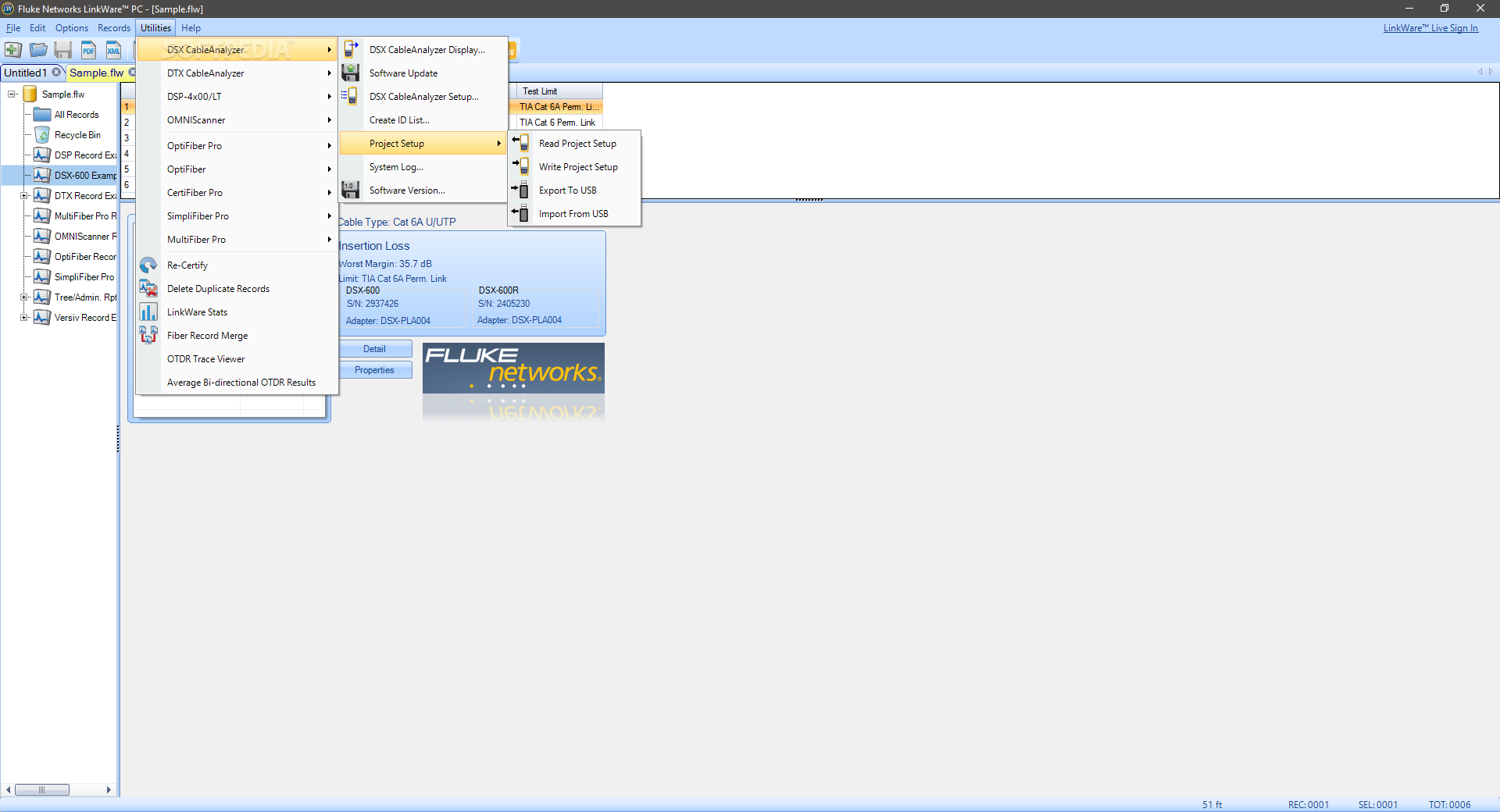Click the Software Version disk icon
1500x812 pixels.
pyautogui.click(x=351, y=190)
